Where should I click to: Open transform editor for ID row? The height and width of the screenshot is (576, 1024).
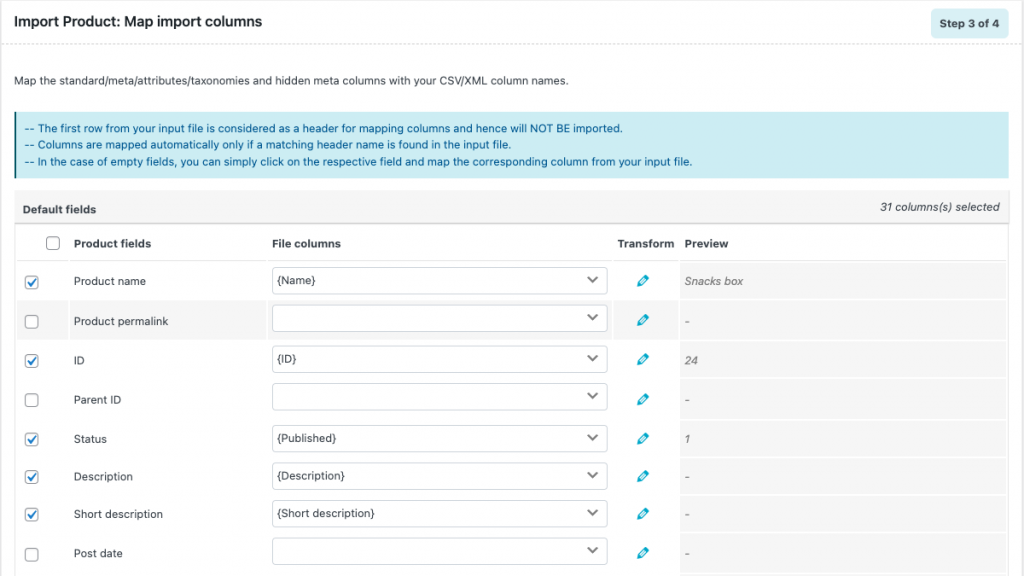(643, 359)
